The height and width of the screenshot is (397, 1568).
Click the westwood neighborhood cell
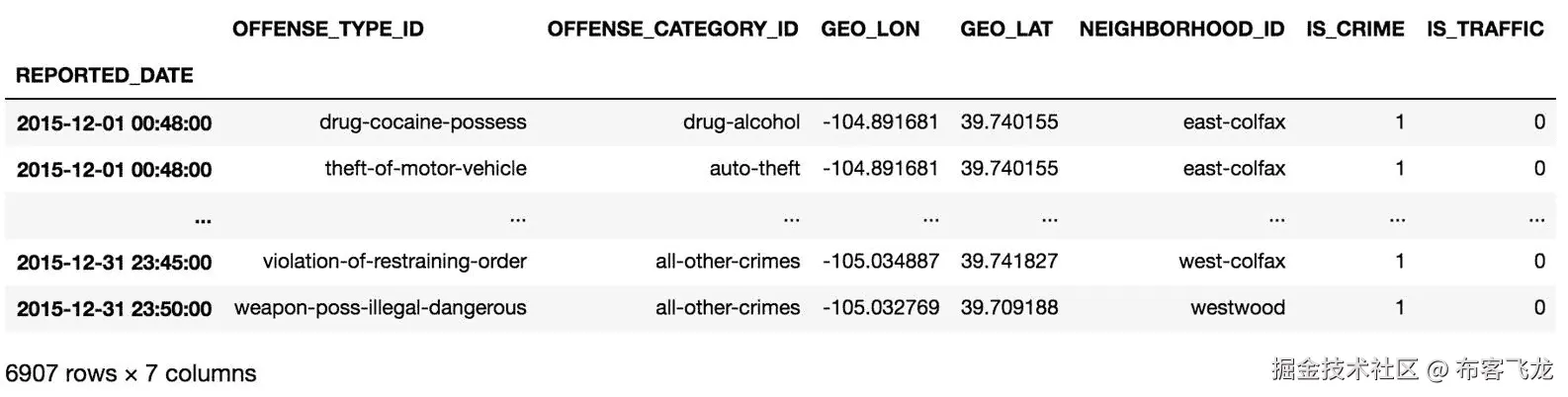[1238, 308]
